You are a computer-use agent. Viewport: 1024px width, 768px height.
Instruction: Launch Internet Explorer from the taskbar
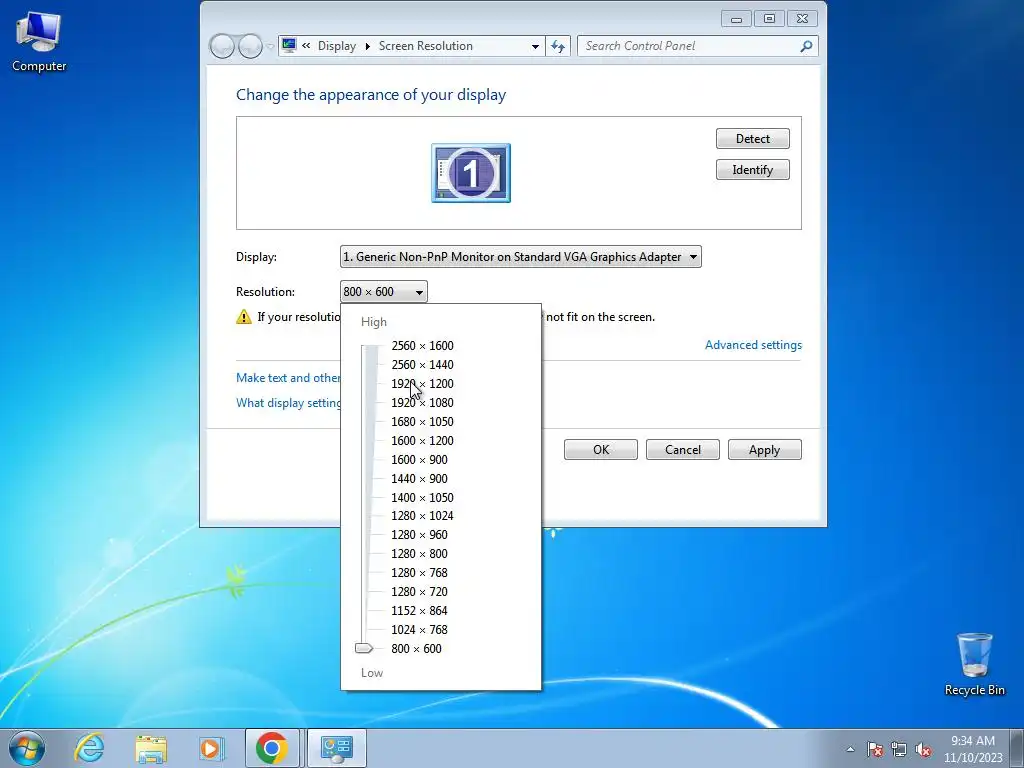click(x=89, y=748)
